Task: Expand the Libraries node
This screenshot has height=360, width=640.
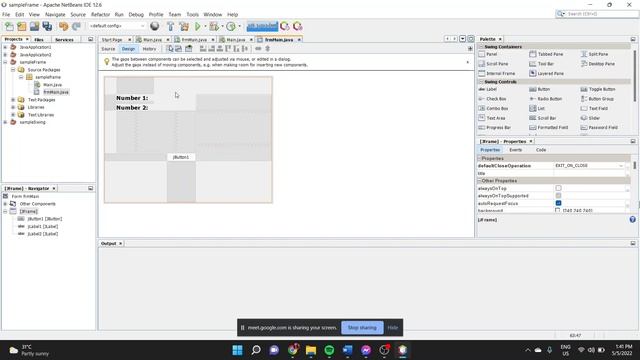Action: coord(13,107)
